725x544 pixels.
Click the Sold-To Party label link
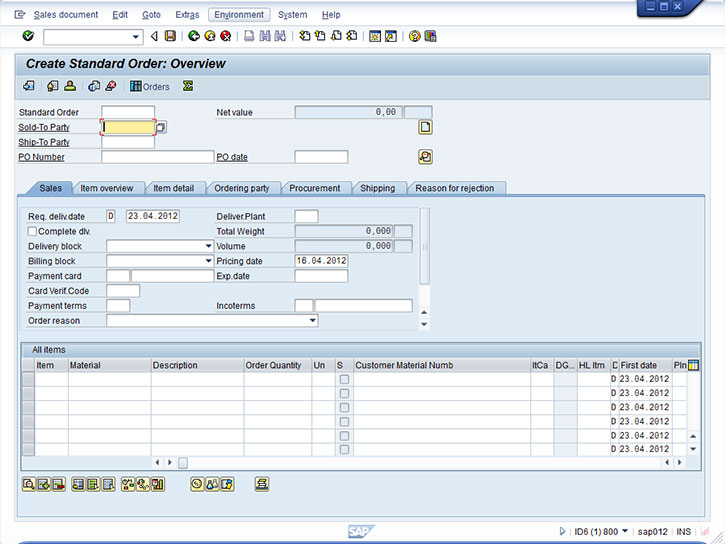(x=44, y=127)
